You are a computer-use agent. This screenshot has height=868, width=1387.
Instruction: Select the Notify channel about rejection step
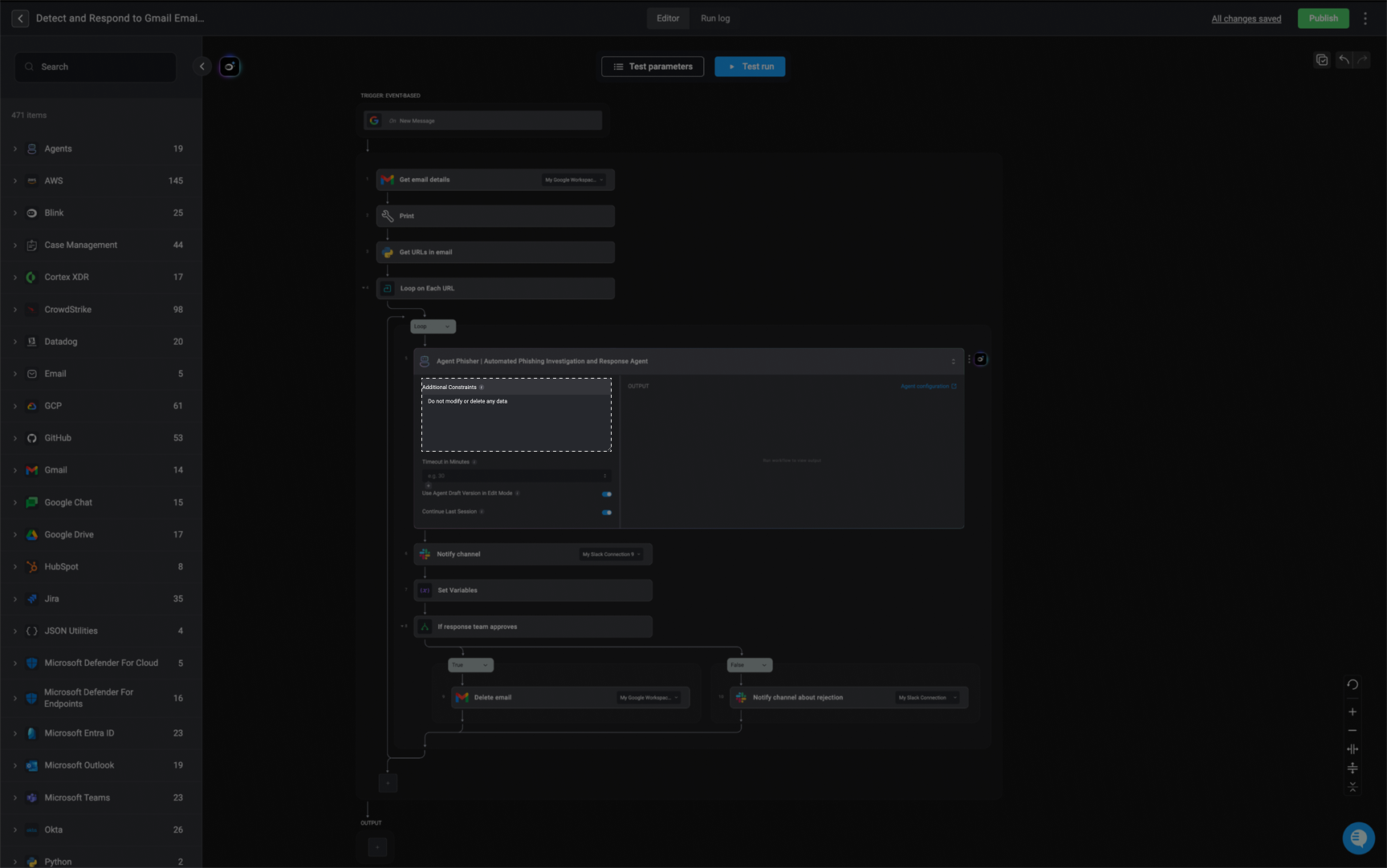tap(848, 698)
